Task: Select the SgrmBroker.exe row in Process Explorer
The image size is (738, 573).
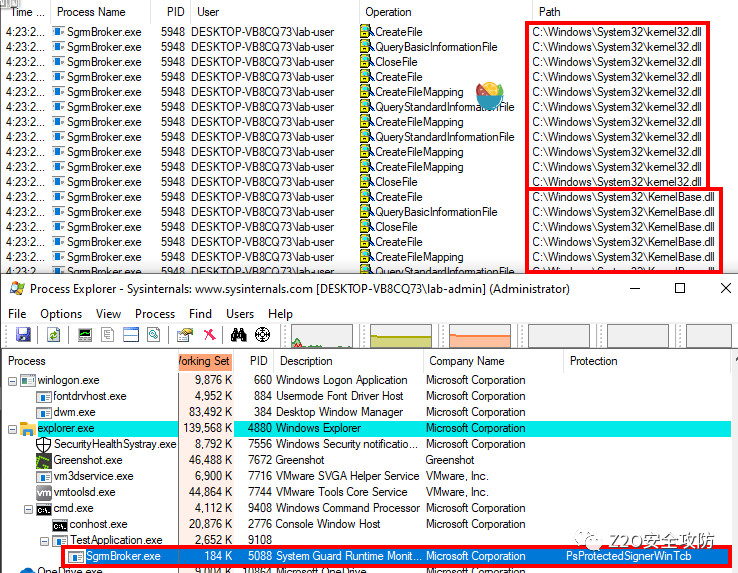Action: click(397, 557)
